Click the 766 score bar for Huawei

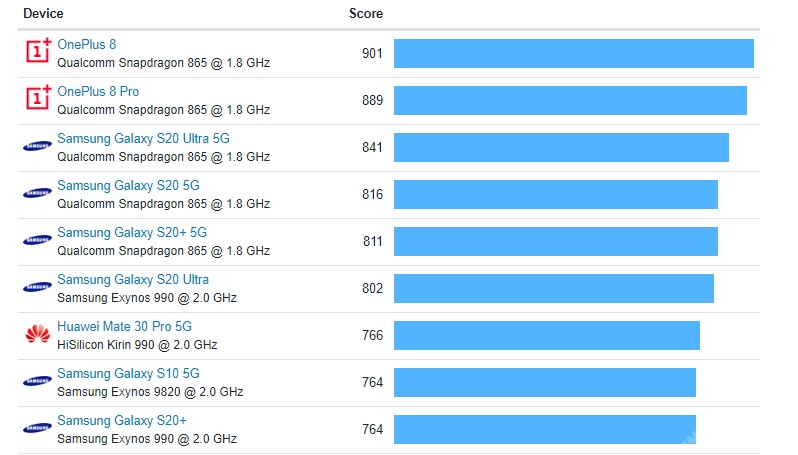(546, 336)
